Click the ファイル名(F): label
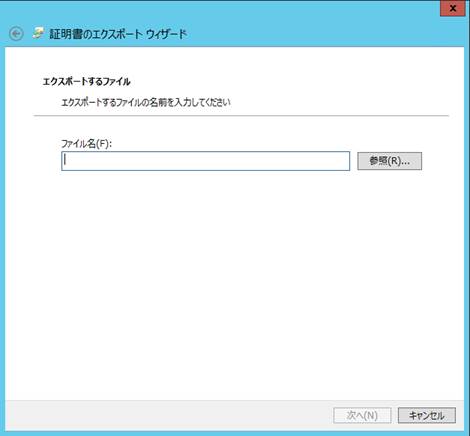Viewport: 470px width, 436px height. [x=86, y=144]
